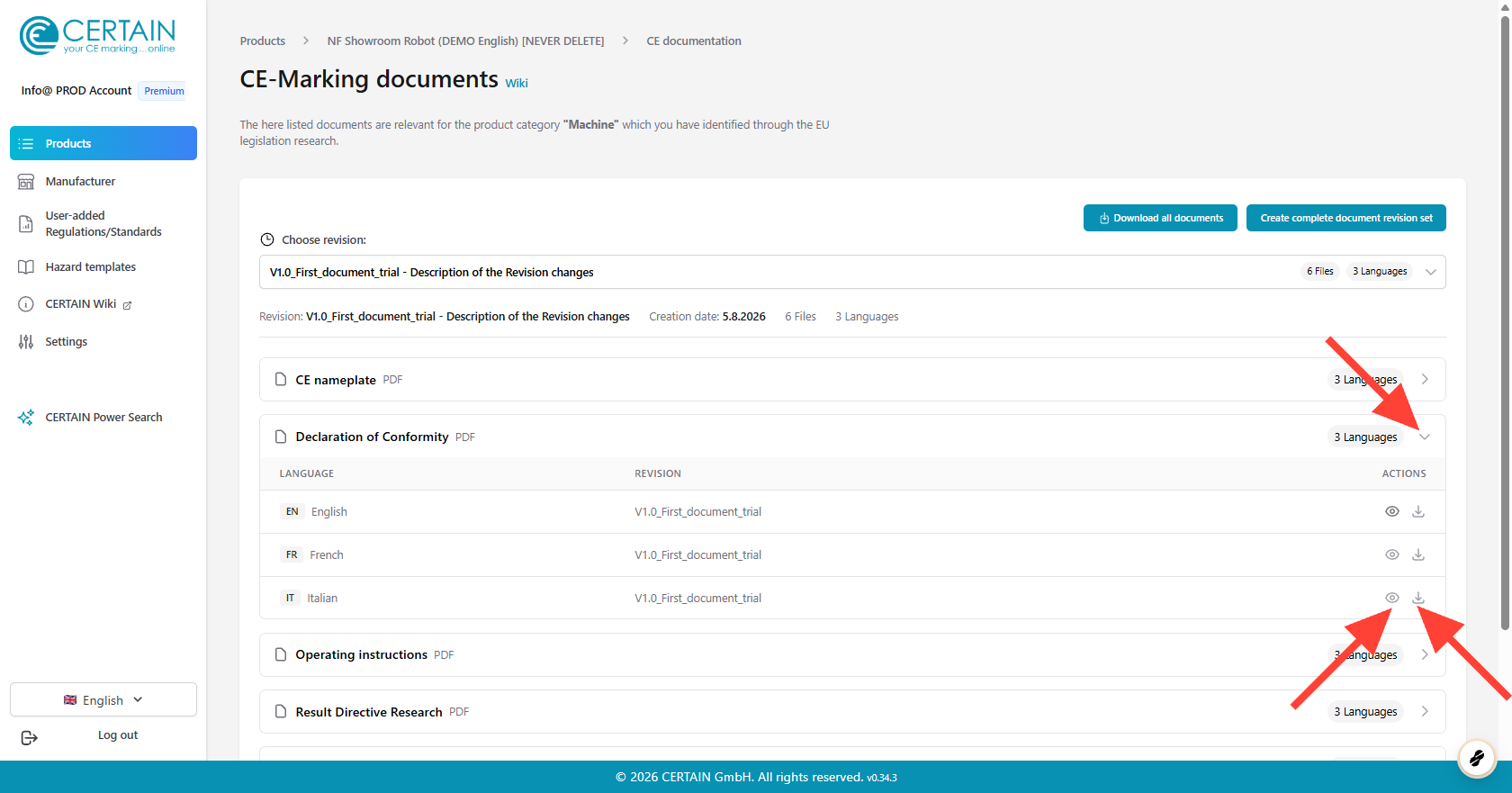1512x793 pixels.
Task: Click the clock icon beside Choose revision
Action: 267,239
